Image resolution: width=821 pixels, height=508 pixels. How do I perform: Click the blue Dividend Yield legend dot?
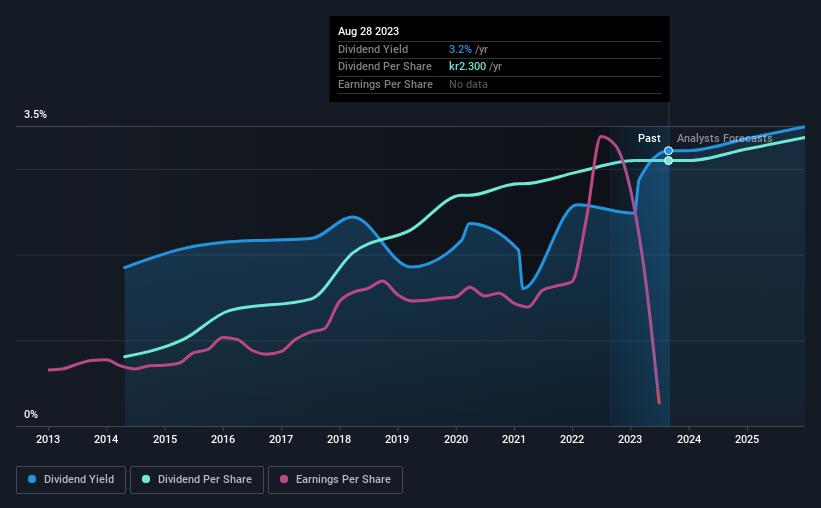[32, 480]
